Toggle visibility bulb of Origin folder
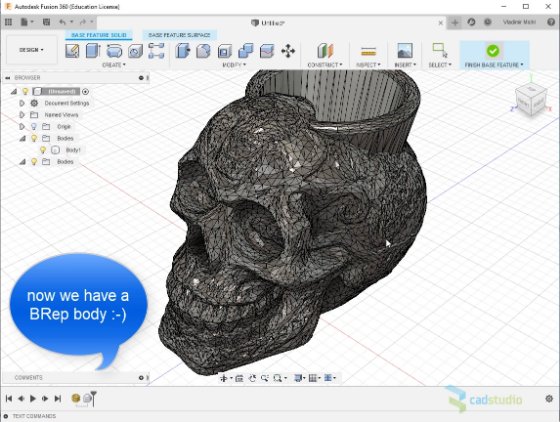Image resolution: width=560 pixels, height=422 pixels. [34, 126]
